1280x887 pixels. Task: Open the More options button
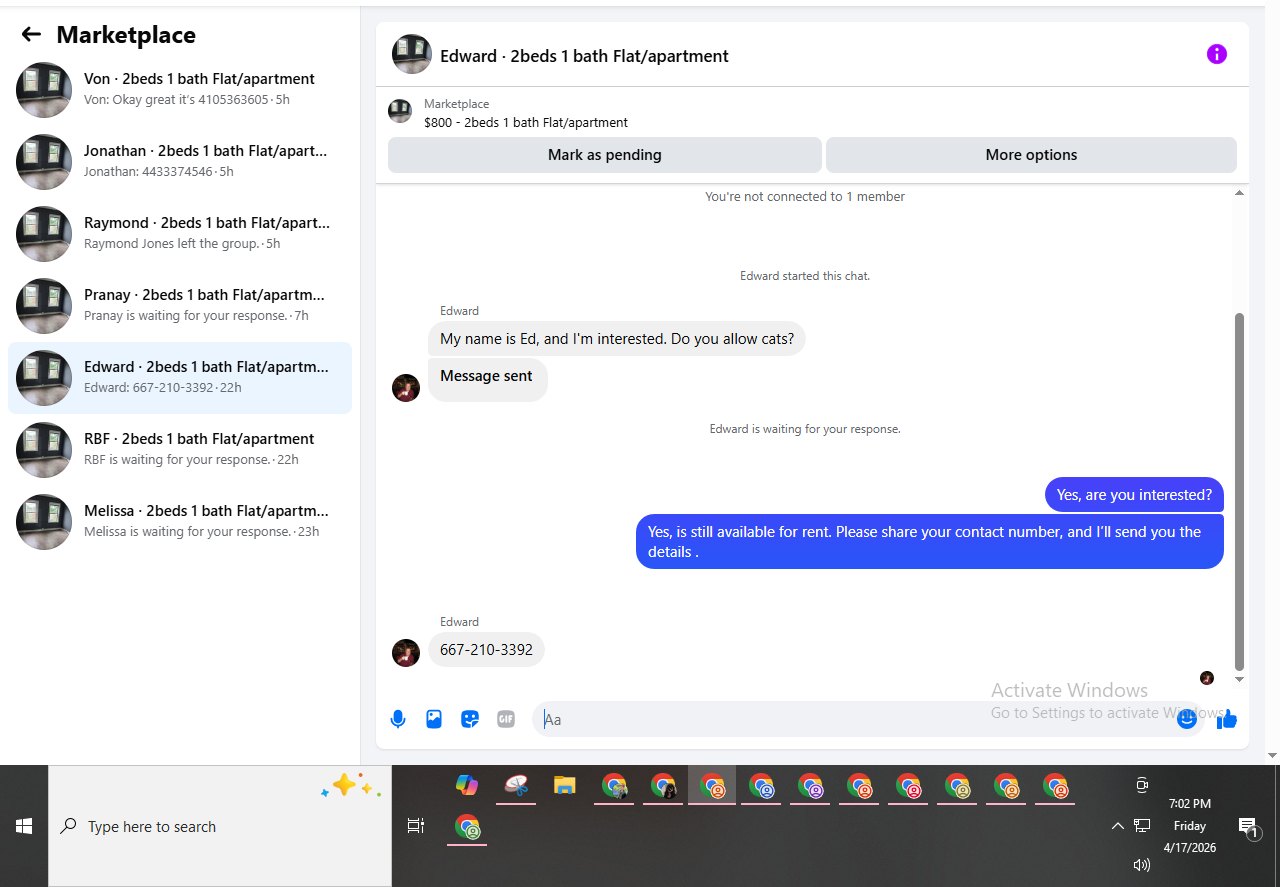[1031, 155]
